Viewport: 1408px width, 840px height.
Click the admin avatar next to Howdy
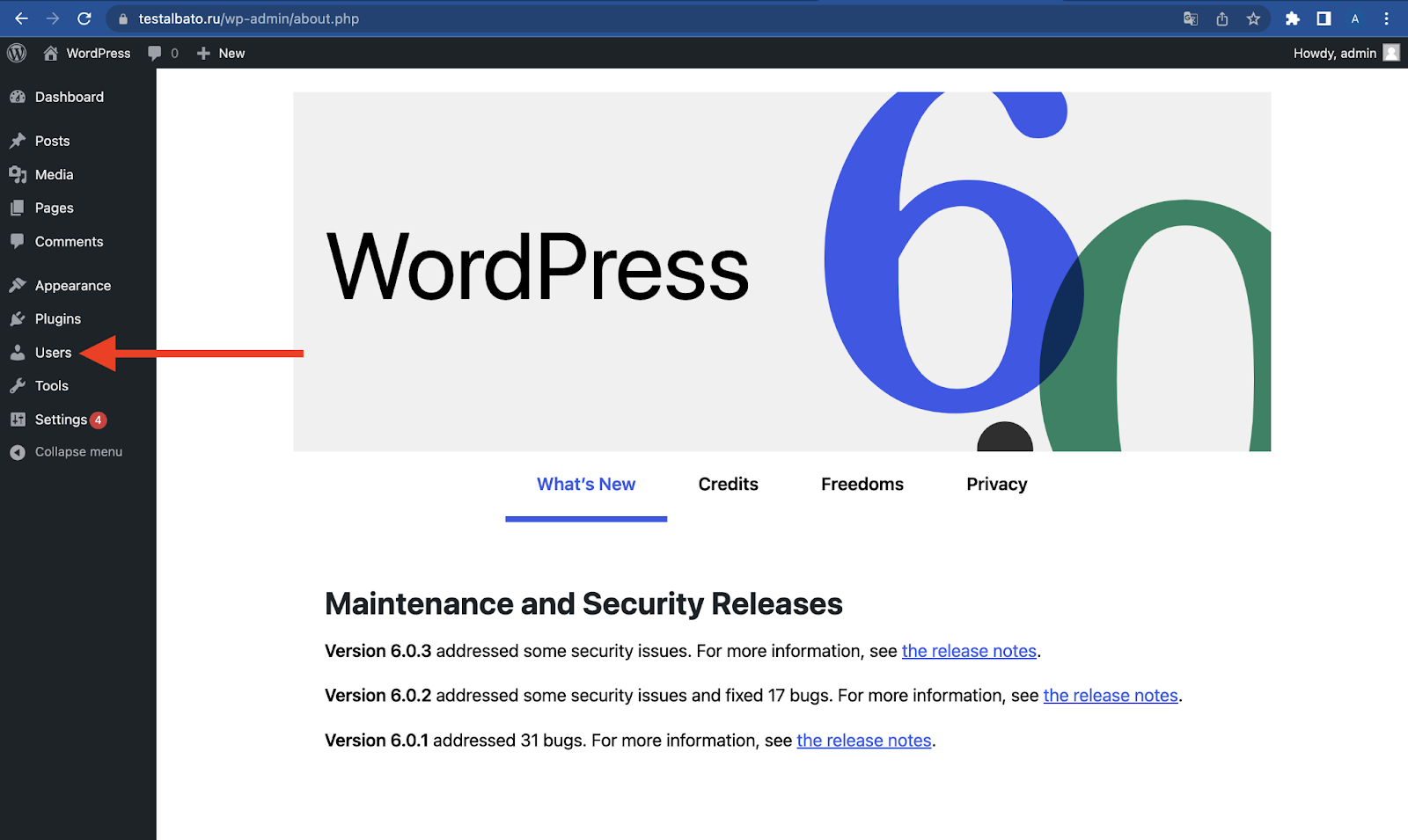1391,53
